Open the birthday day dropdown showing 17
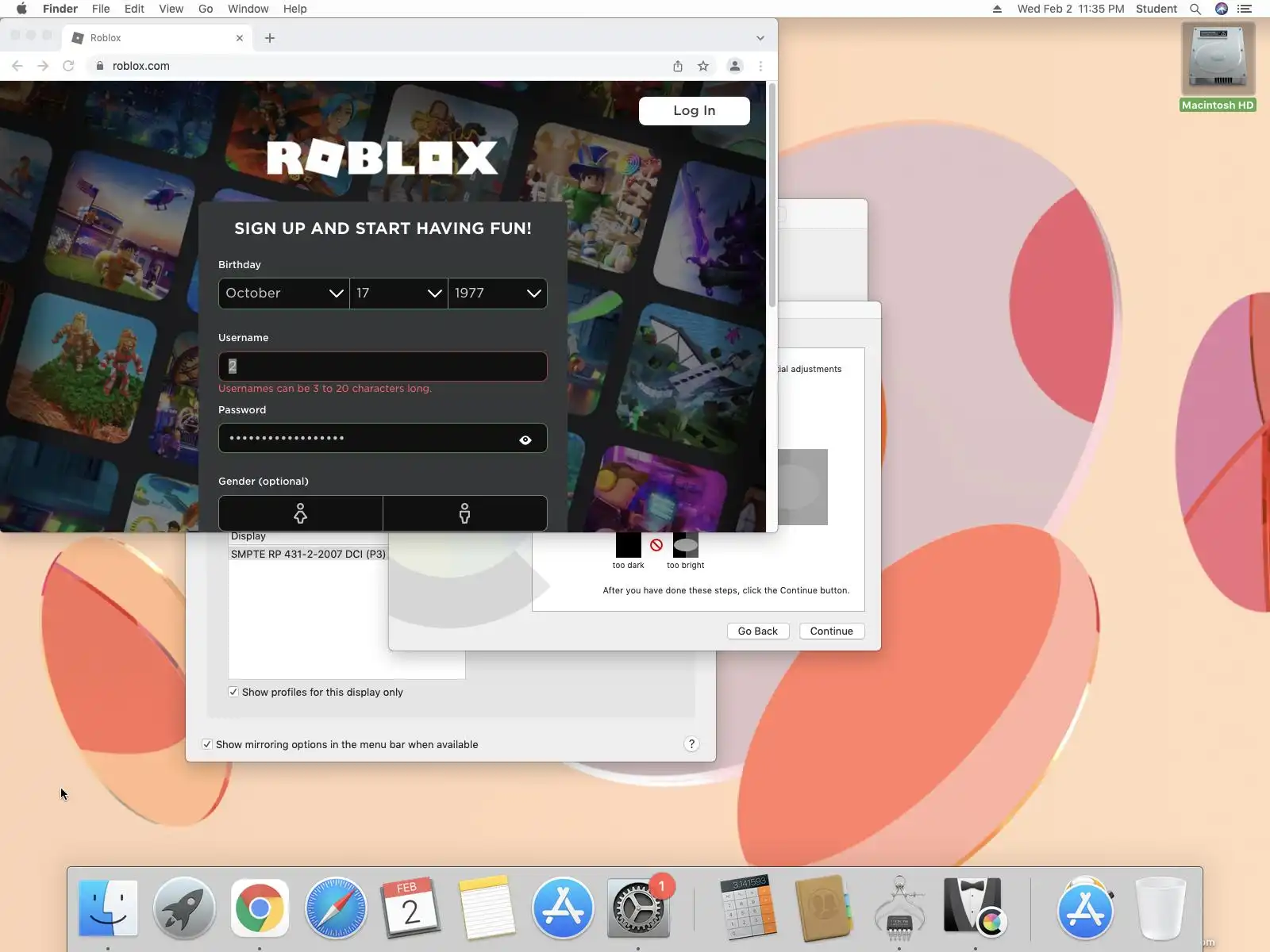This screenshot has width=1270, height=952. [x=398, y=294]
